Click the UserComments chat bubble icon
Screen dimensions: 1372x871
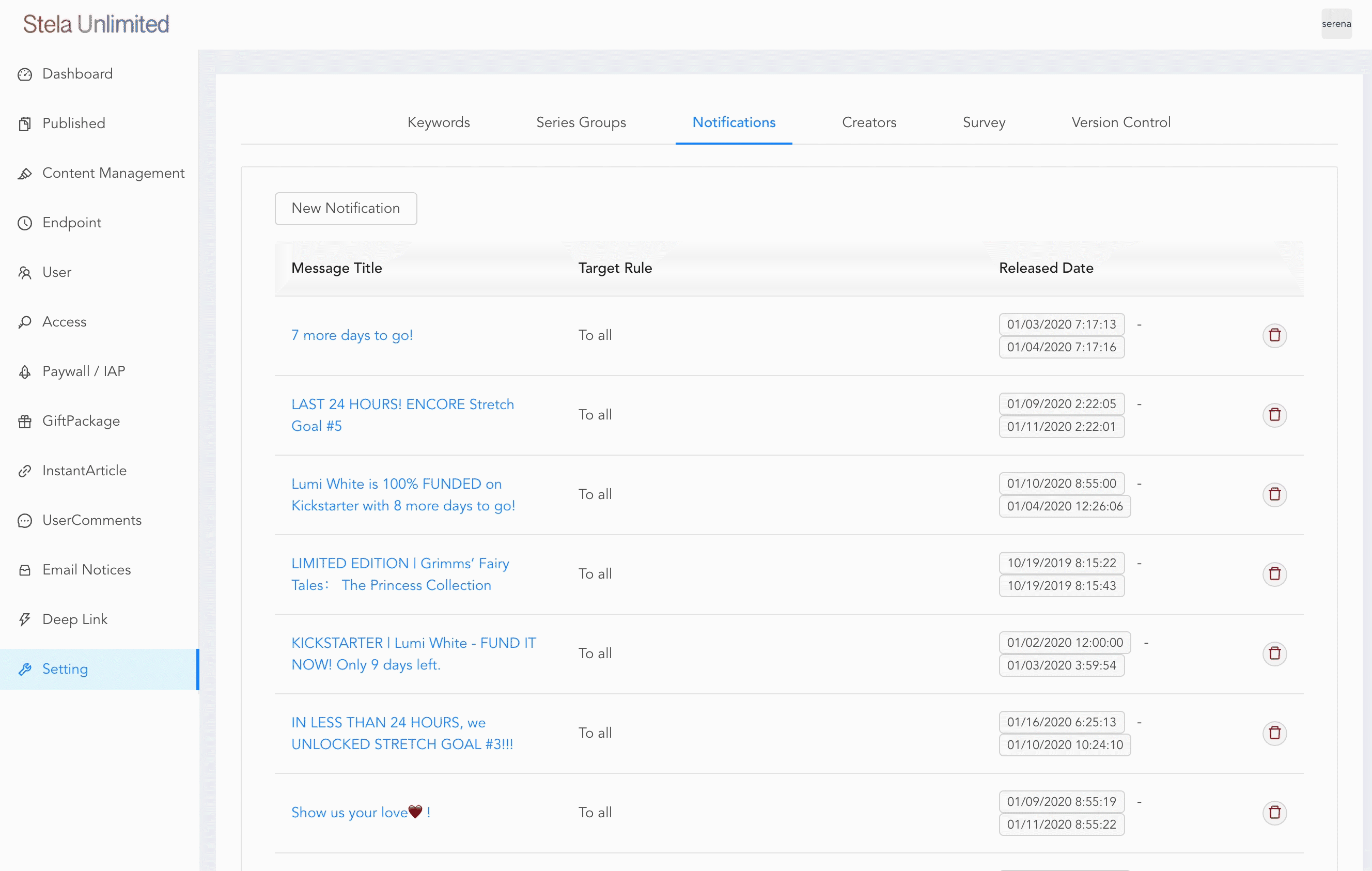[x=24, y=520]
